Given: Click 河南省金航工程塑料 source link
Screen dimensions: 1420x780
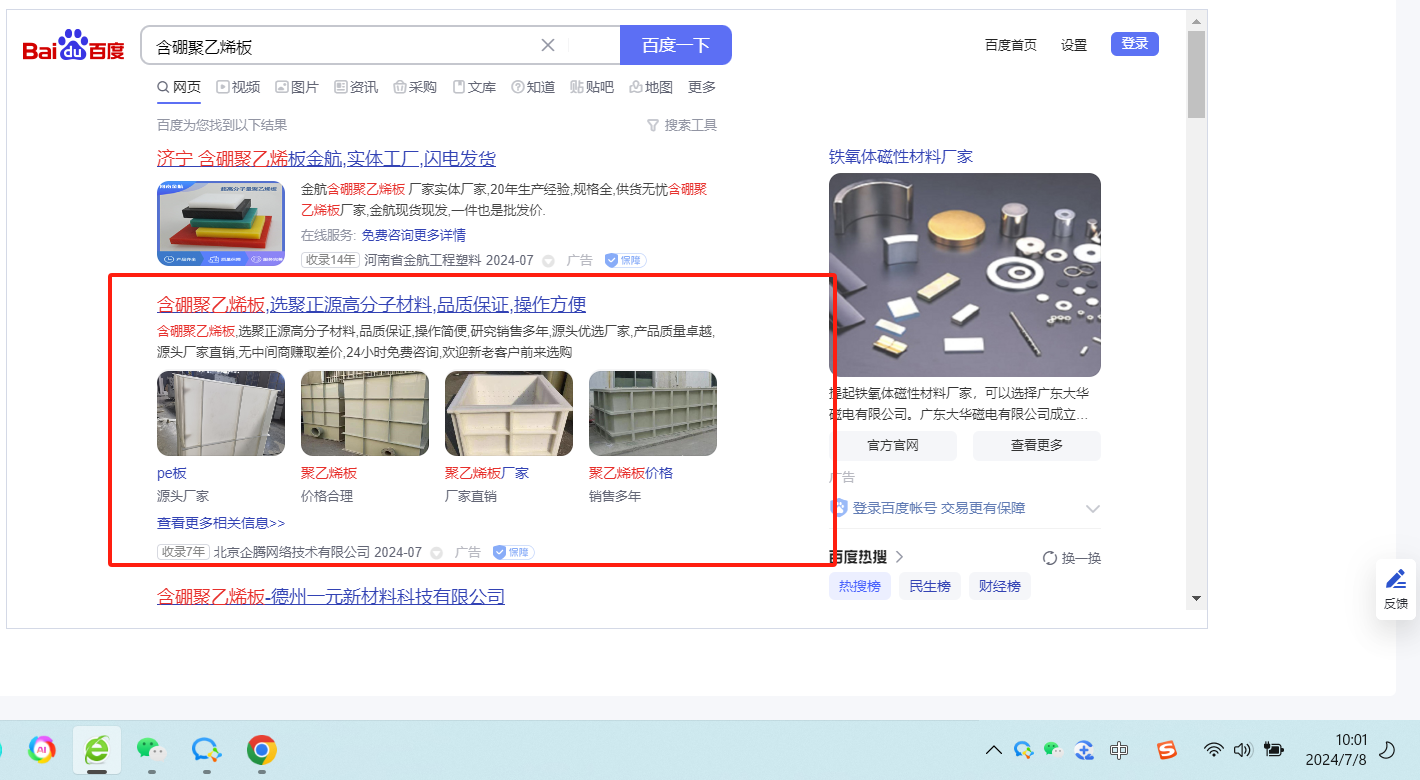Looking at the screenshot, I should pyautogui.click(x=423, y=260).
